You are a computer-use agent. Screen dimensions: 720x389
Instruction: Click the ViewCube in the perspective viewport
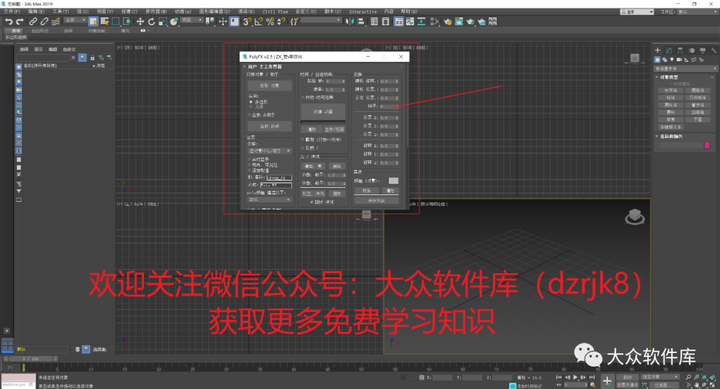[635, 216]
